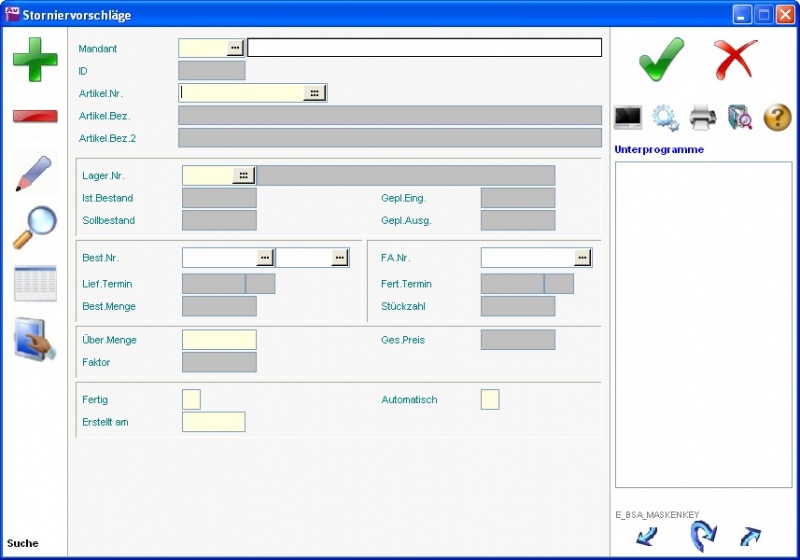Click the Erstellt am date field
The image size is (800, 560).
pyautogui.click(x=213, y=422)
